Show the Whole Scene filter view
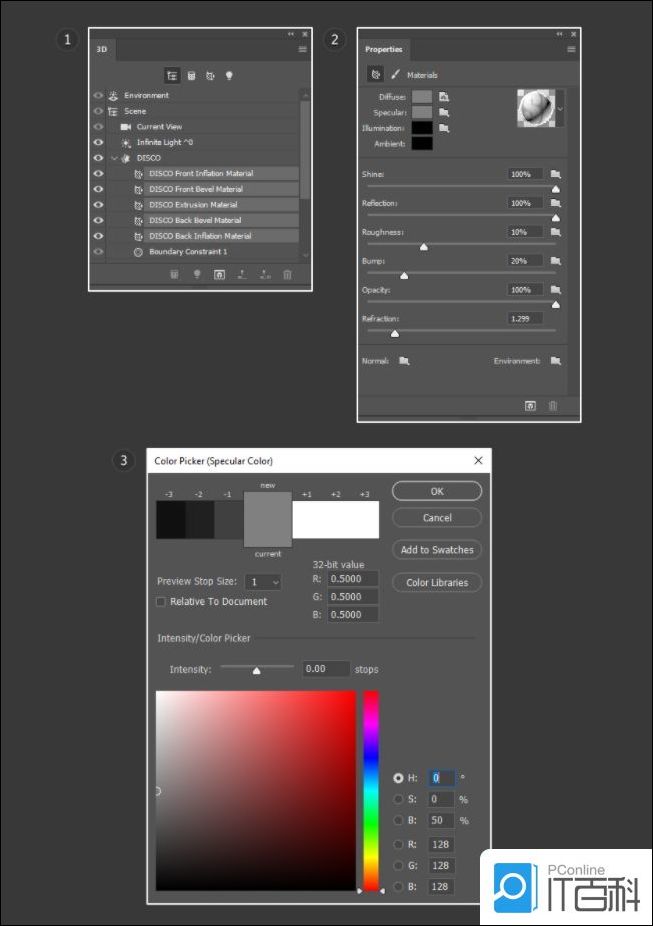This screenshot has height=926, width=653. coord(173,75)
